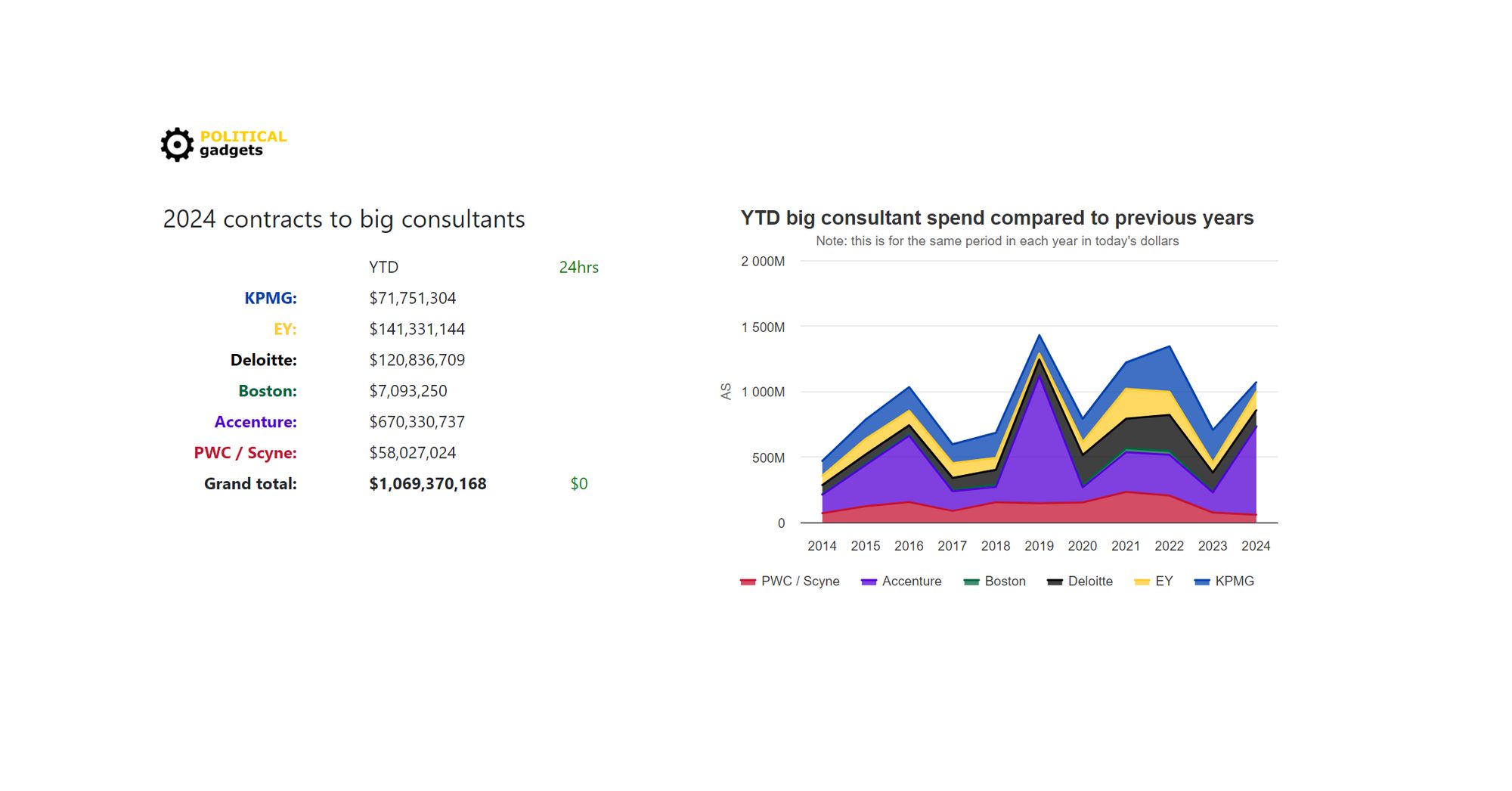Click the 2 000M y-axis label

tap(763, 262)
